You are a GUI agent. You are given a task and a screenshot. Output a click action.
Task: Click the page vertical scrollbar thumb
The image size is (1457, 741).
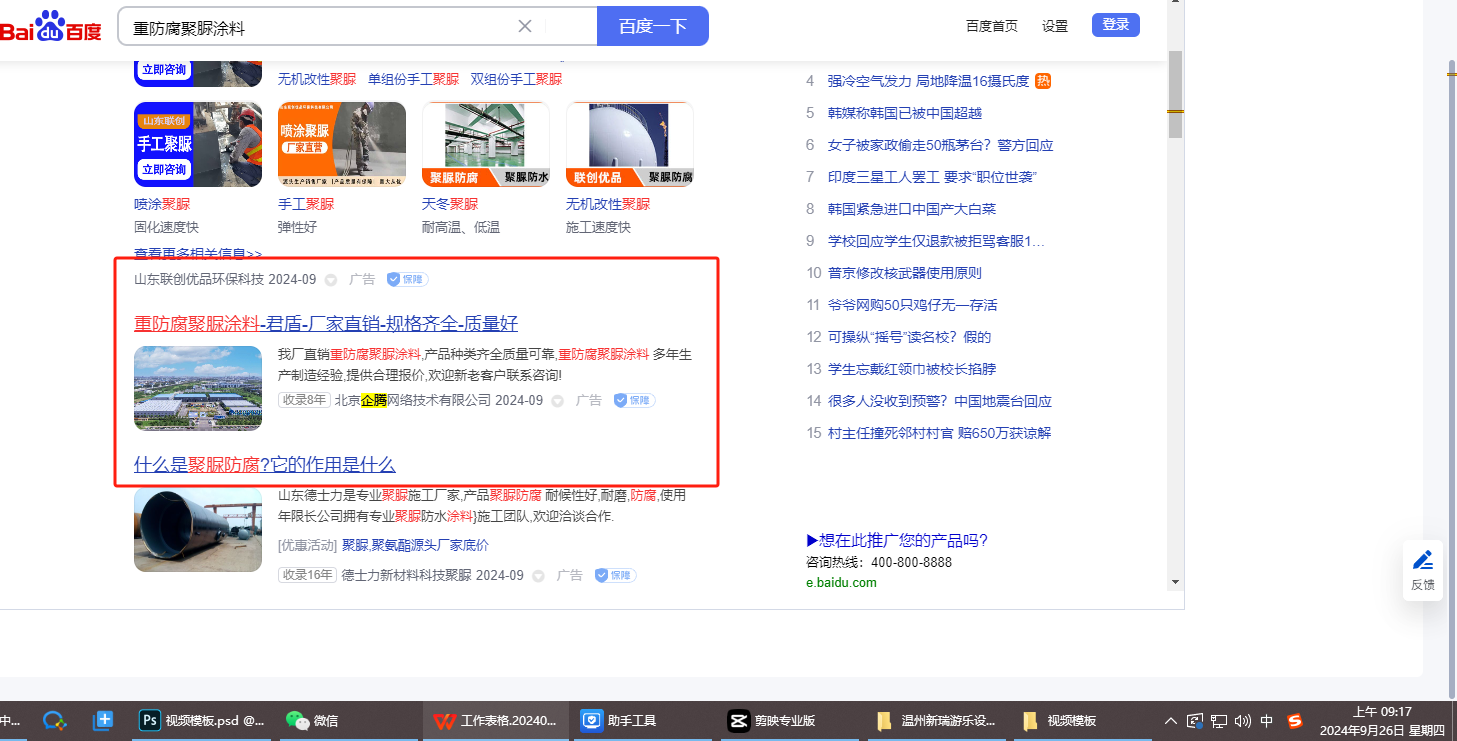1175,95
